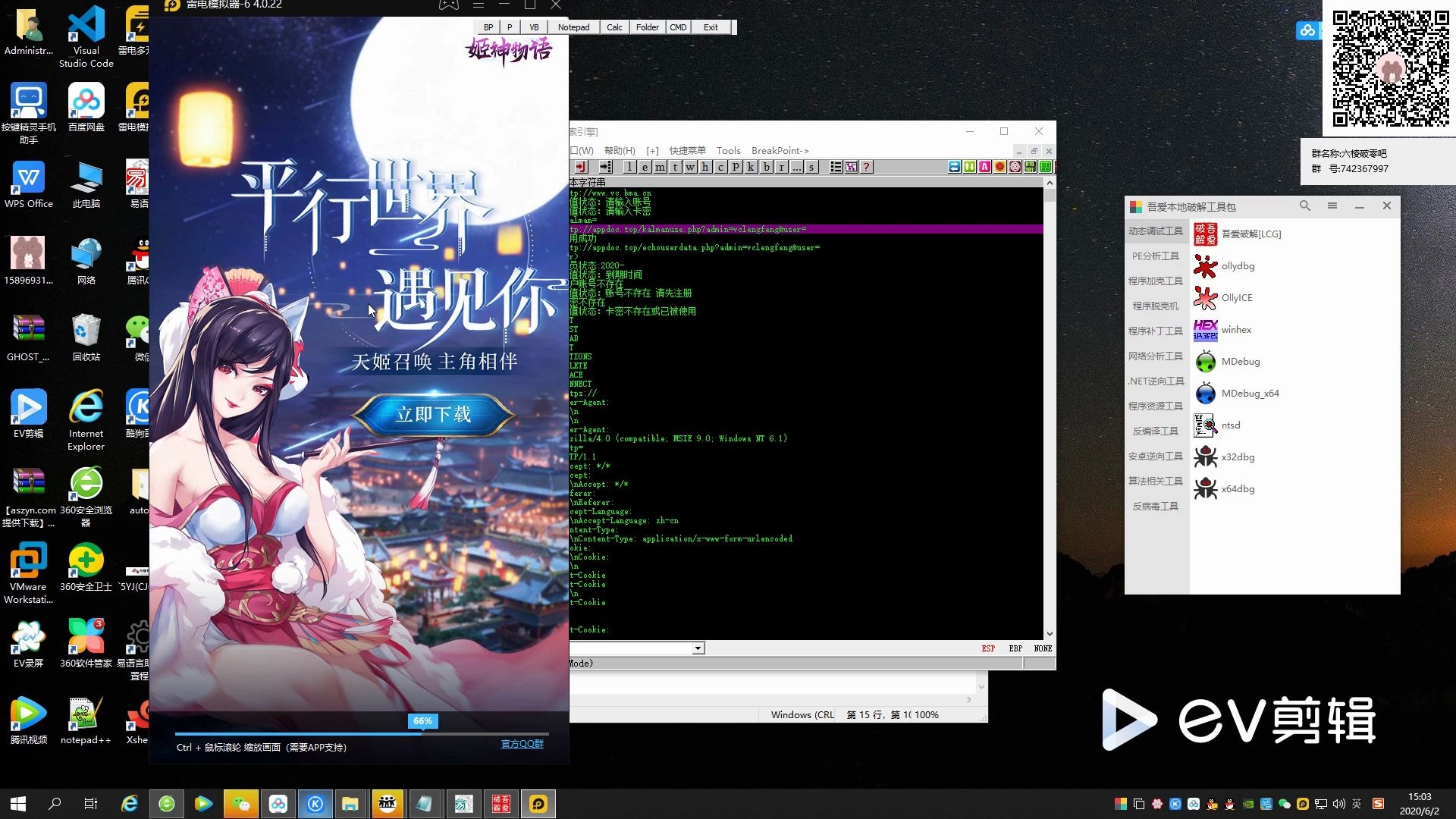Click the 'w' windows toolbar button
Screen dimensions: 1456x819
click(691, 167)
